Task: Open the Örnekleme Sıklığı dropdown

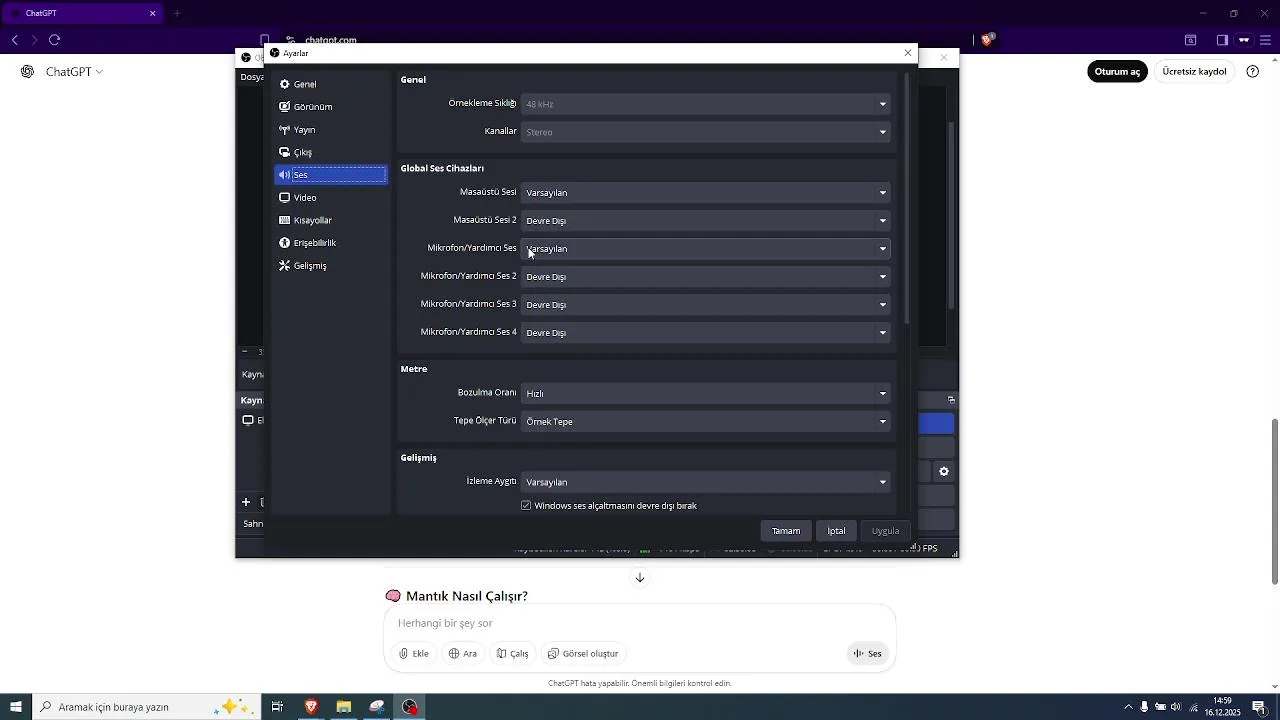Action: coord(705,104)
